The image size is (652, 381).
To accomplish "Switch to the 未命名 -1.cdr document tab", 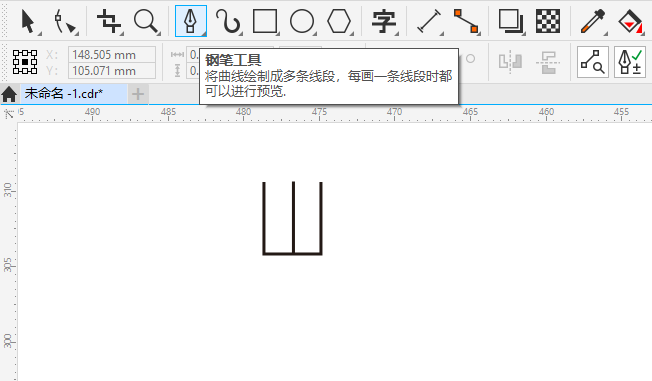I will [x=73, y=94].
